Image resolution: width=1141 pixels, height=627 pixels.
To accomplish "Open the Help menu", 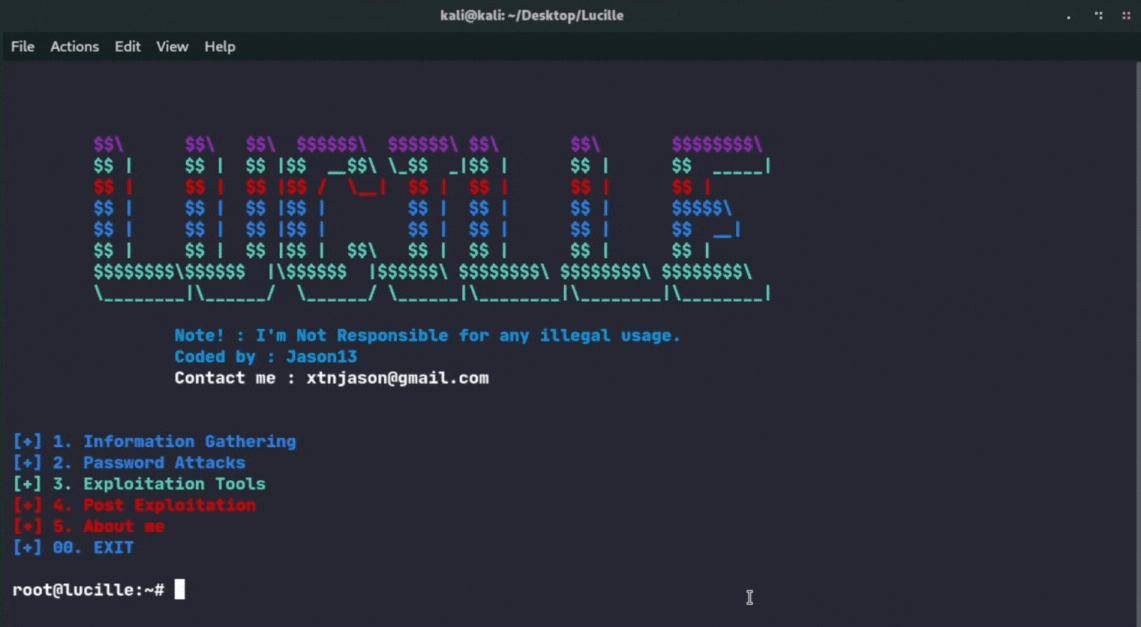I will [219, 47].
